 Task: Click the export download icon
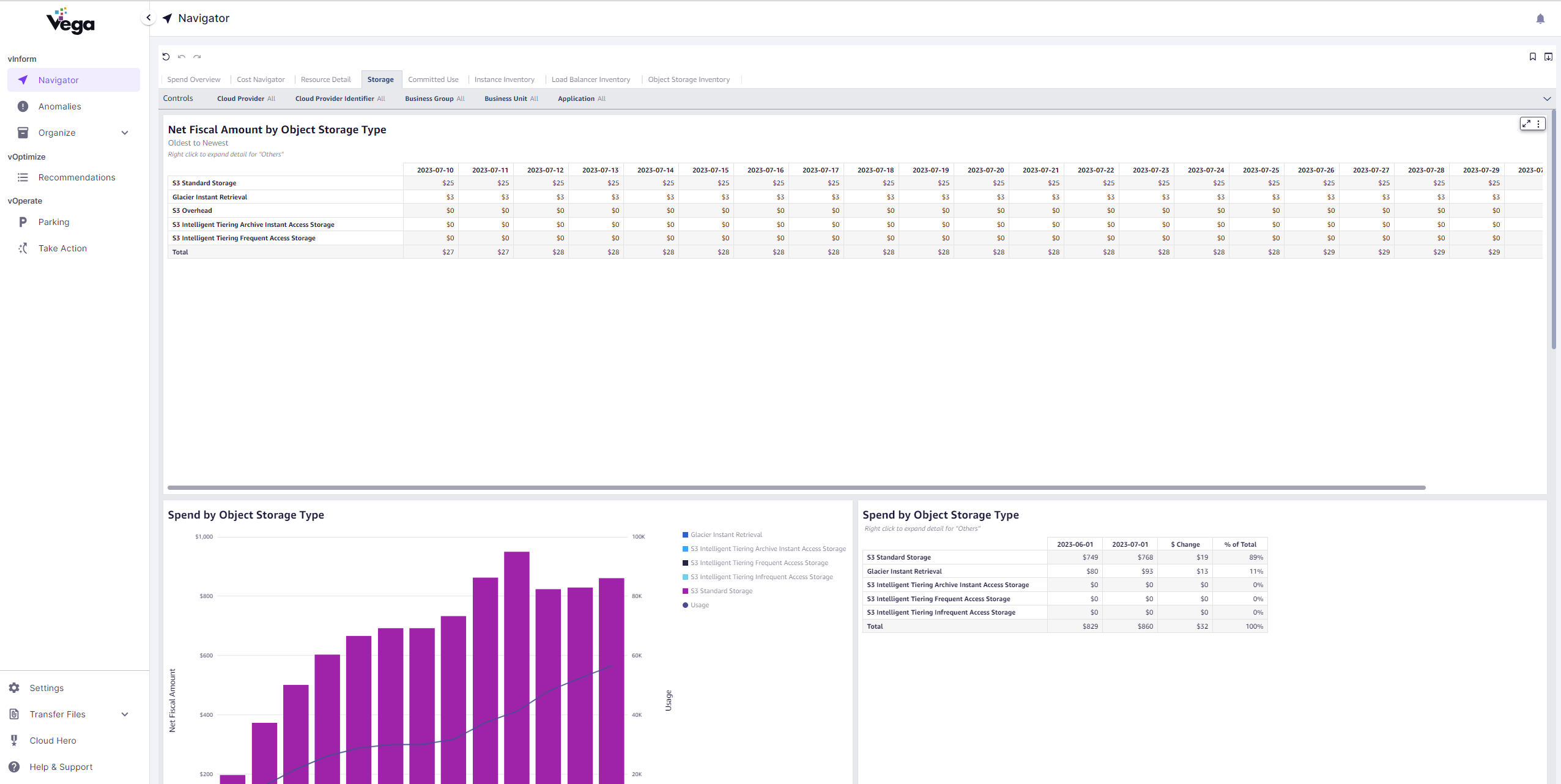(x=1548, y=57)
